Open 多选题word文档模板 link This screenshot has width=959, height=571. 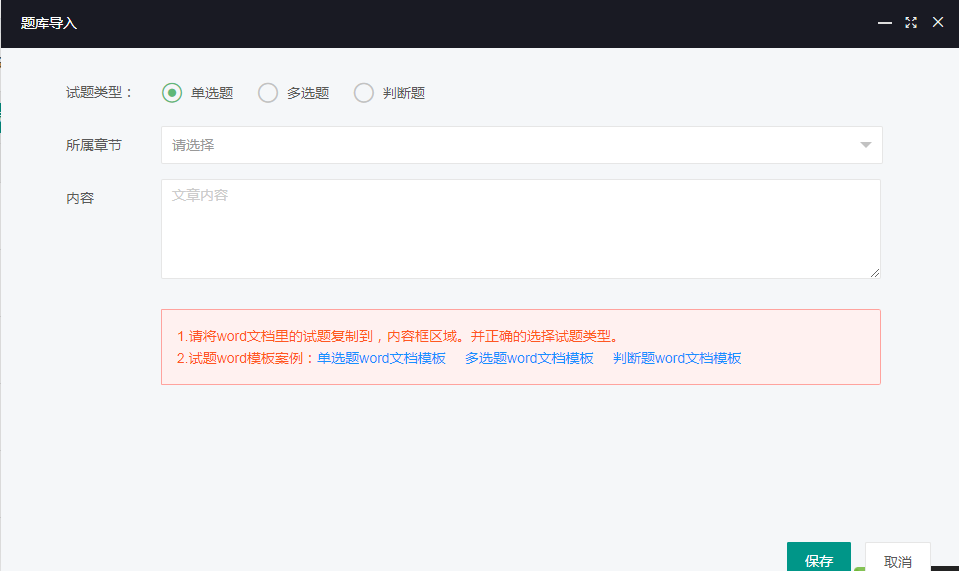[529, 358]
